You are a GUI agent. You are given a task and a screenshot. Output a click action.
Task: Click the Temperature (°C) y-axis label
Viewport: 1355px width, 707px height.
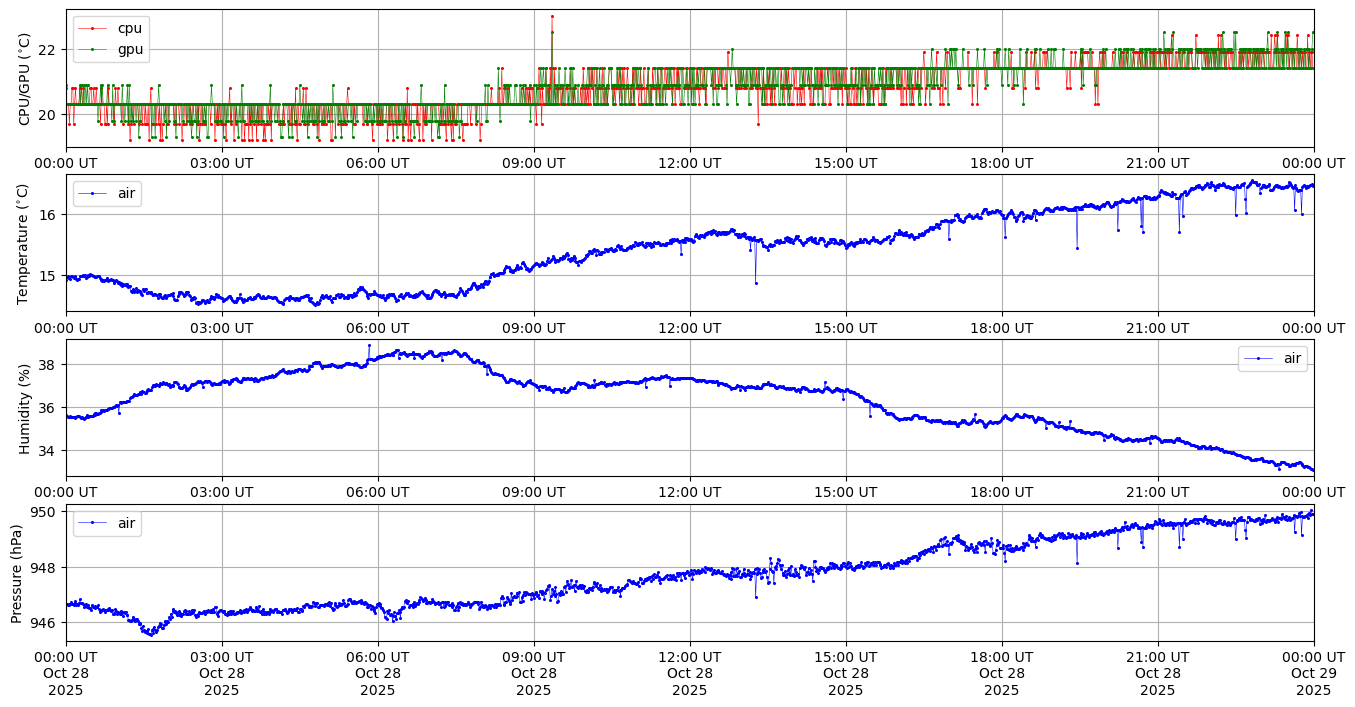point(25,243)
